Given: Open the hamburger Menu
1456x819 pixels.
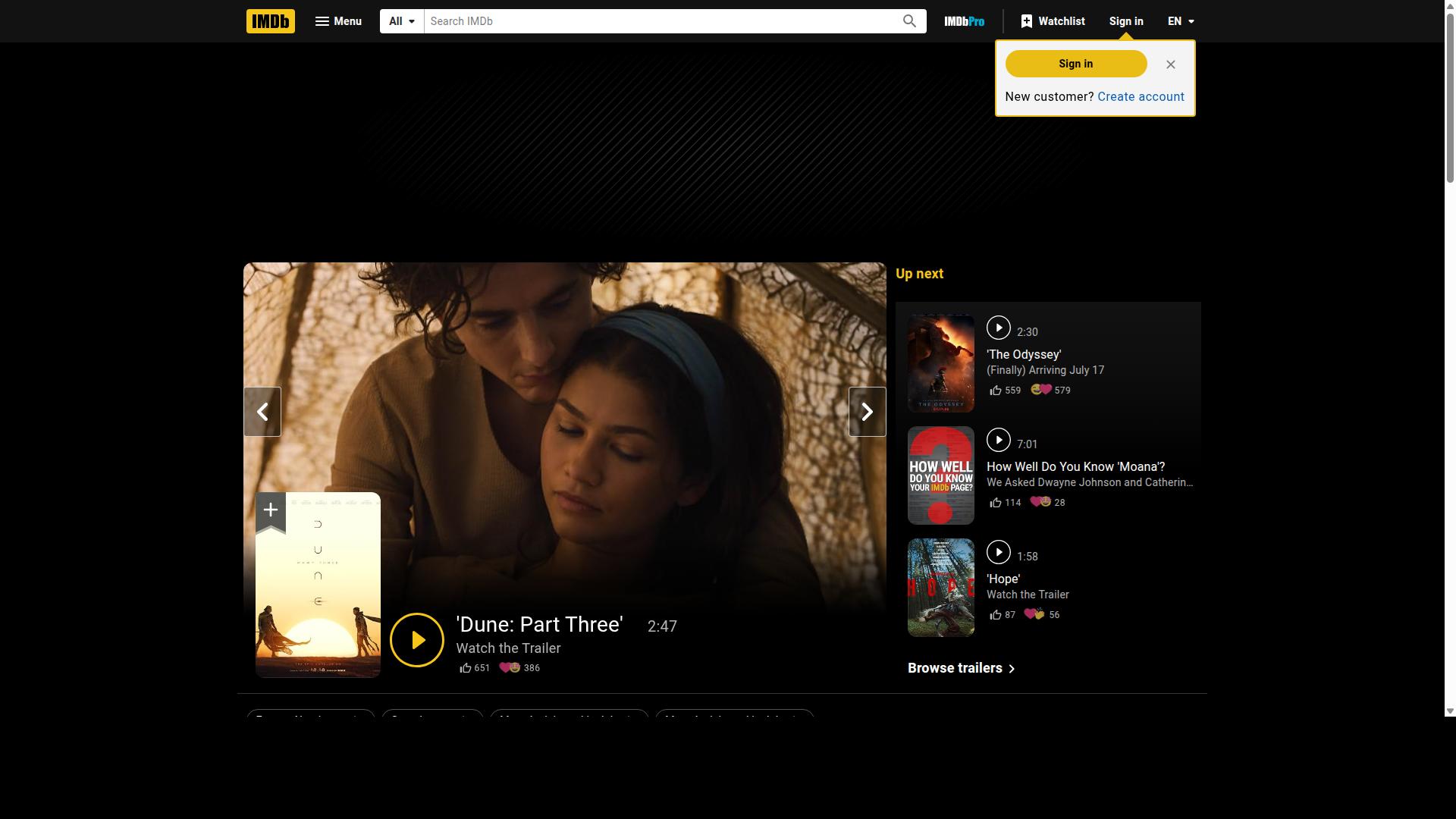Looking at the screenshot, I should [x=338, y=21].
